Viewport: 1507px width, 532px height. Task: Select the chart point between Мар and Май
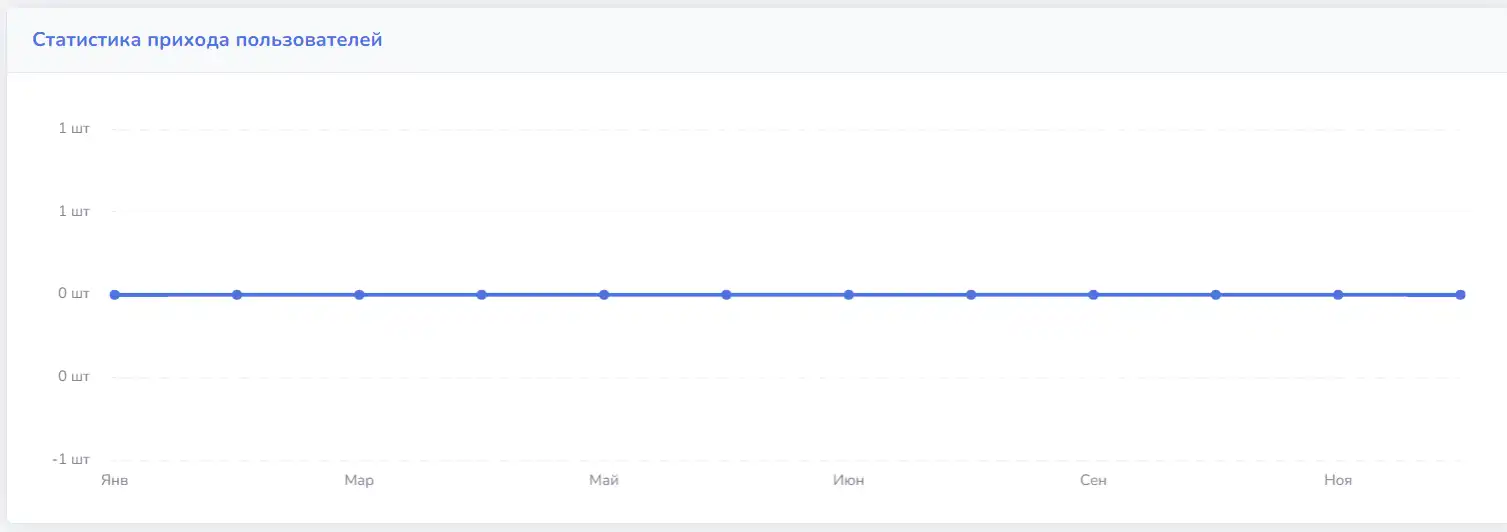(482, 295)
